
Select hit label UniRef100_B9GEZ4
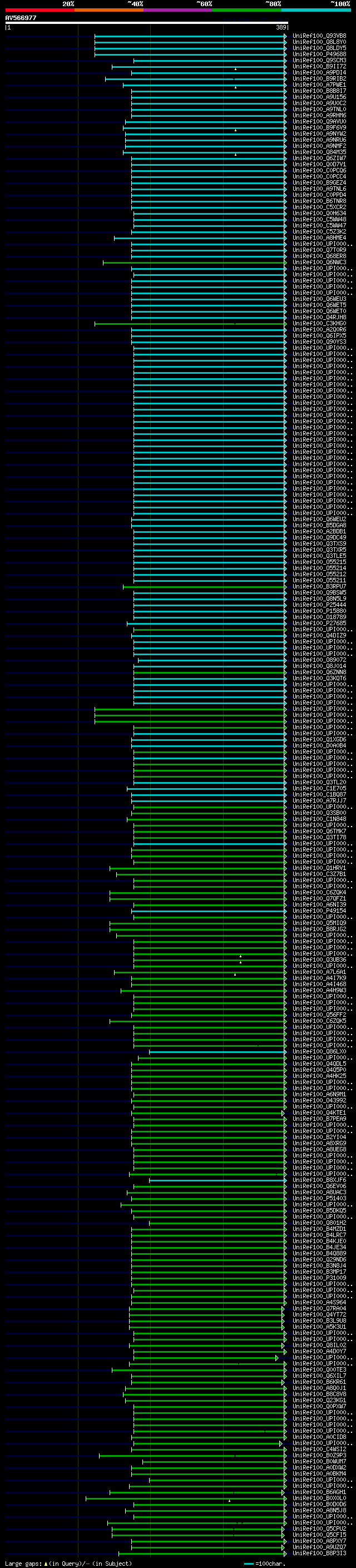(x=319, y=182)
